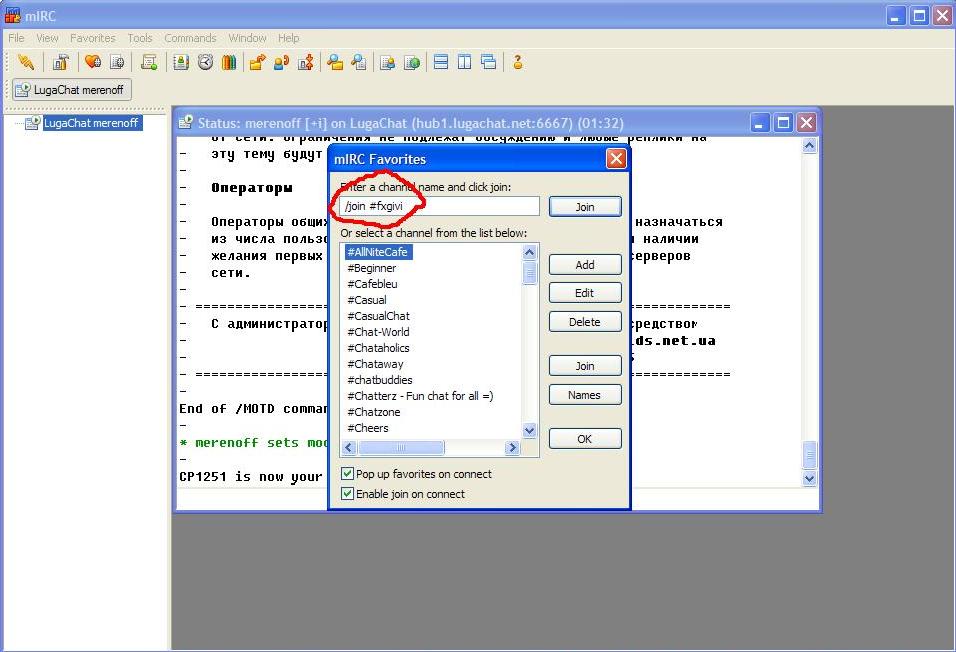Tile windows vertically from the toolbar
Screen dimensions: 956x652
[465, 62]
